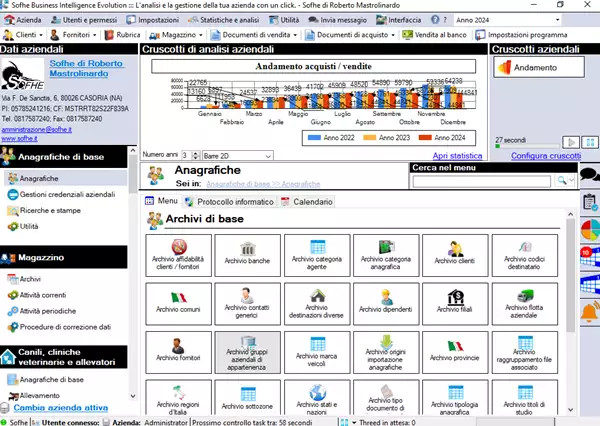The image size is (600, 426).
Task: Open the Archivio sottozone tile
Action: tap(248, 398)
